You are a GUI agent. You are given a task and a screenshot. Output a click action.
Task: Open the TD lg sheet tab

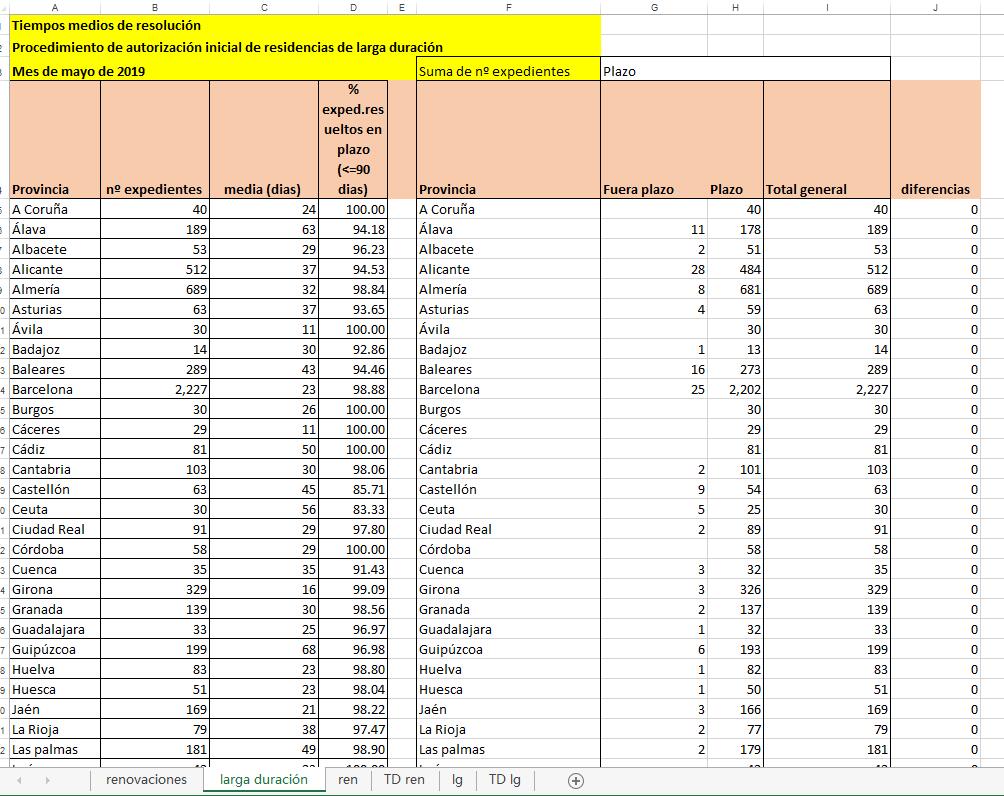(504, 780)
